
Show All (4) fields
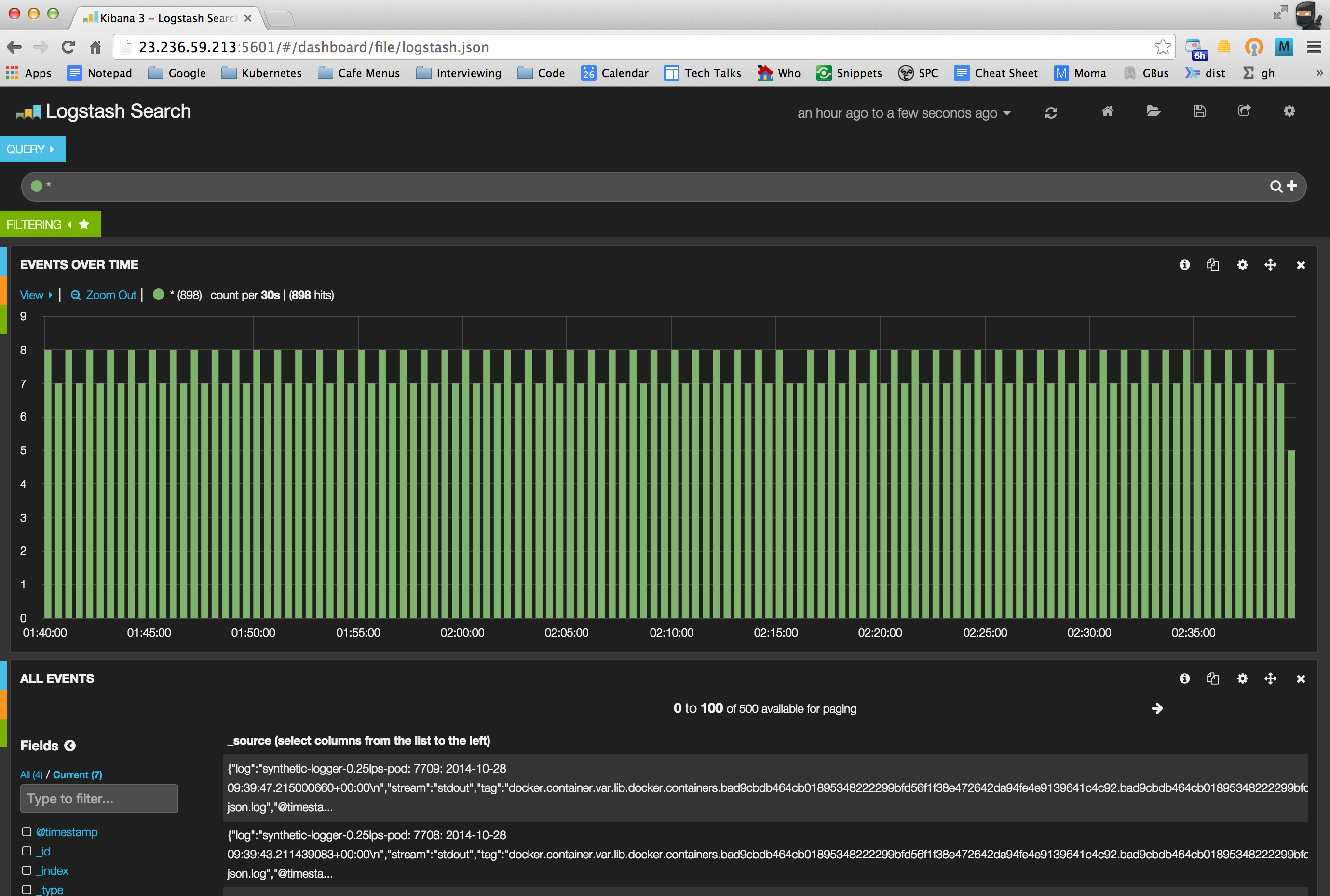pos(31,775)
